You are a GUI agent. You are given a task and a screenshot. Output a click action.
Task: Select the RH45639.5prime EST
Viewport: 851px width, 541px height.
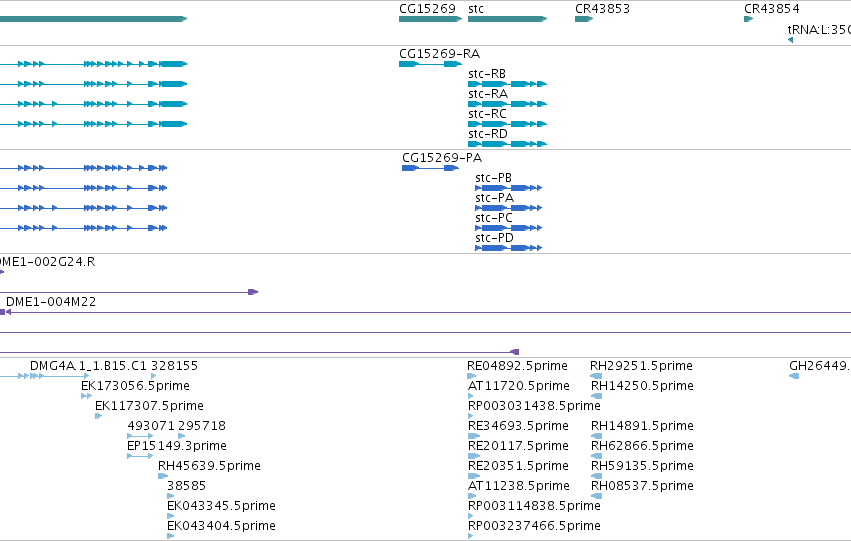click(x=163, y=476)
